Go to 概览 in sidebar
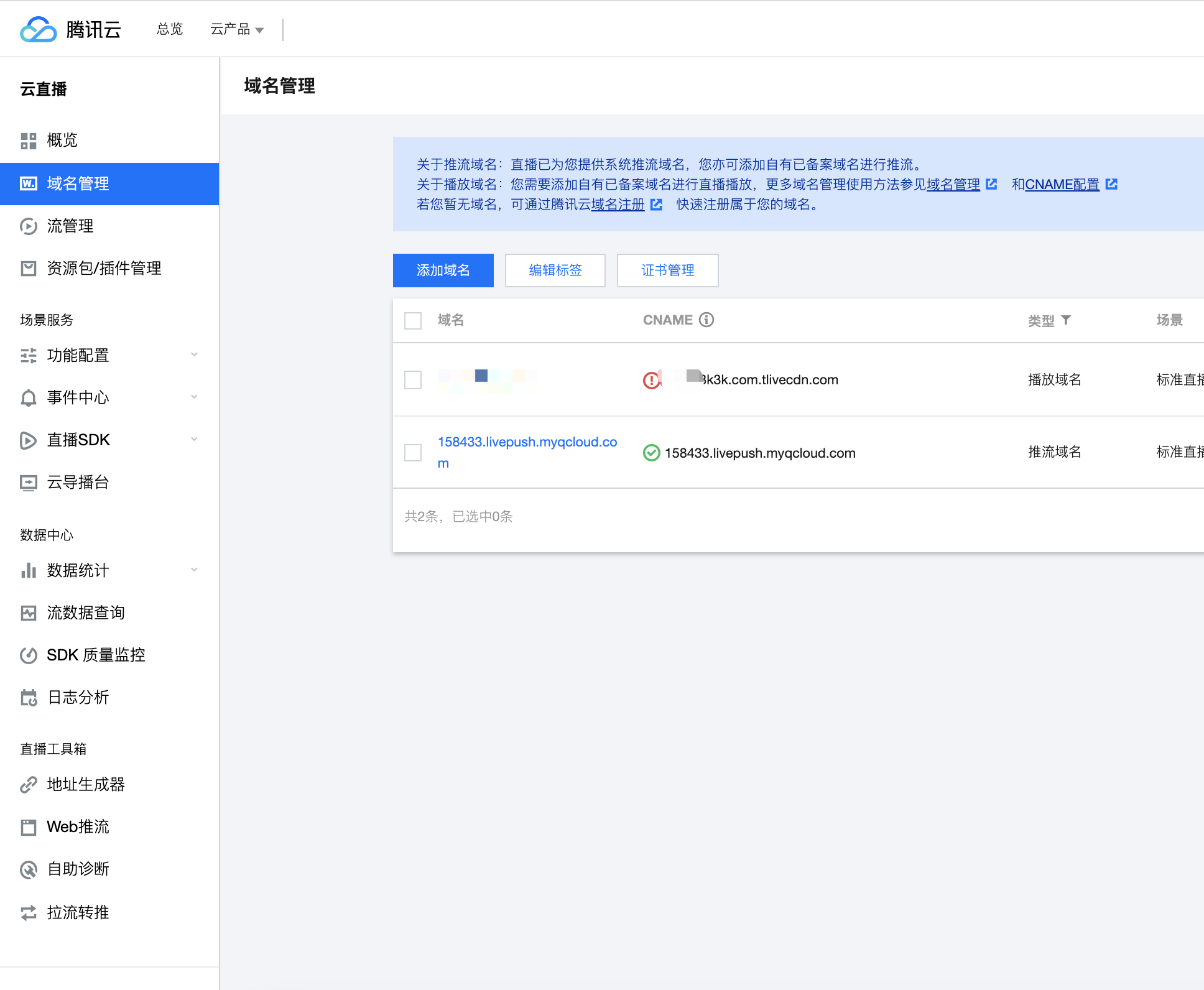The image size is (1204, 990). coord(62,141)
